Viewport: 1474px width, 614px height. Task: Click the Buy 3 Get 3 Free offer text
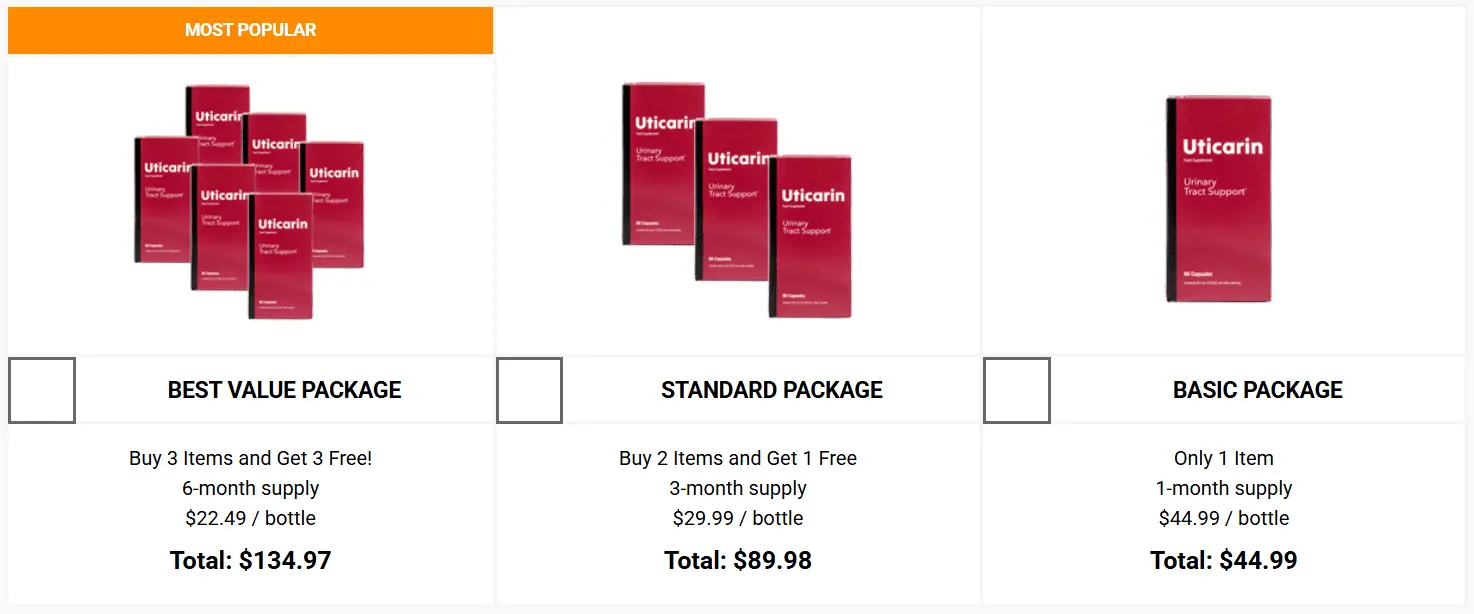point(250,459)
